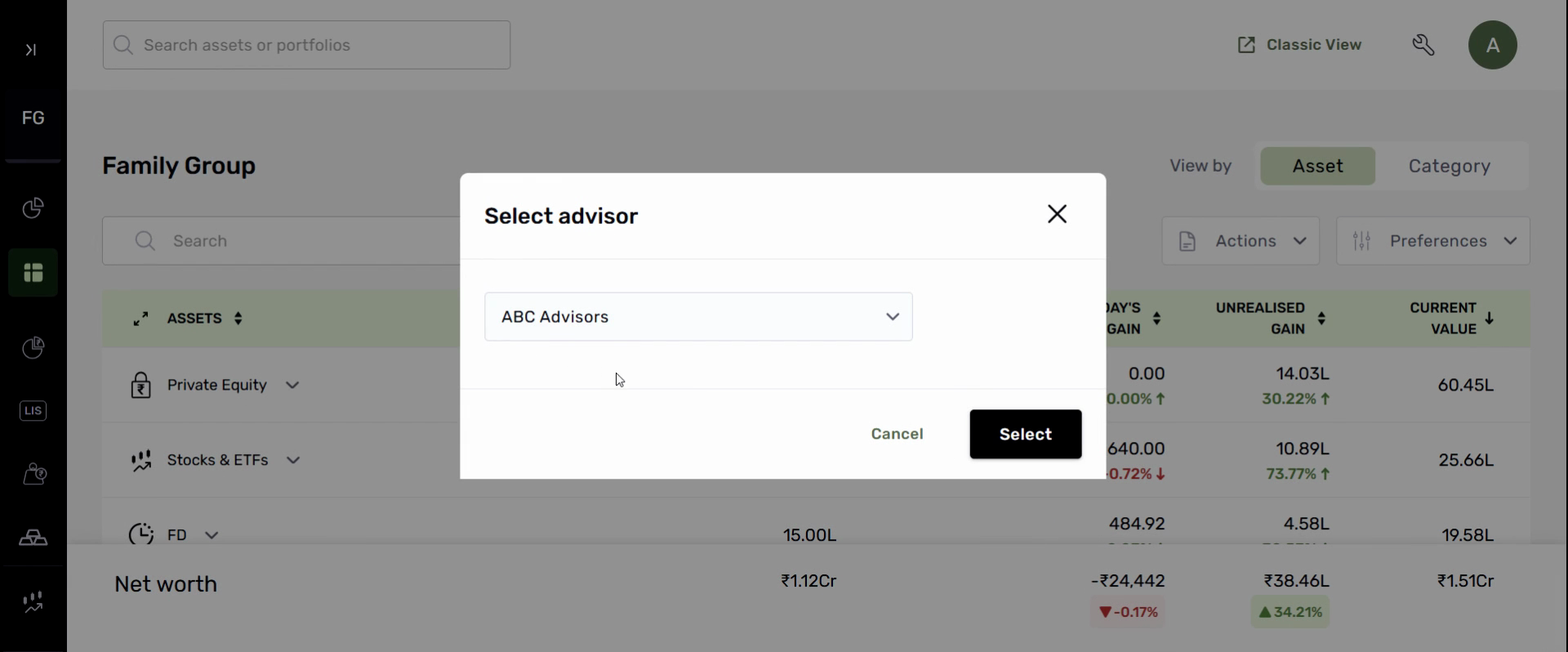Open the Actions menu
The image size is (1568, 652).
coord(1241,241)
